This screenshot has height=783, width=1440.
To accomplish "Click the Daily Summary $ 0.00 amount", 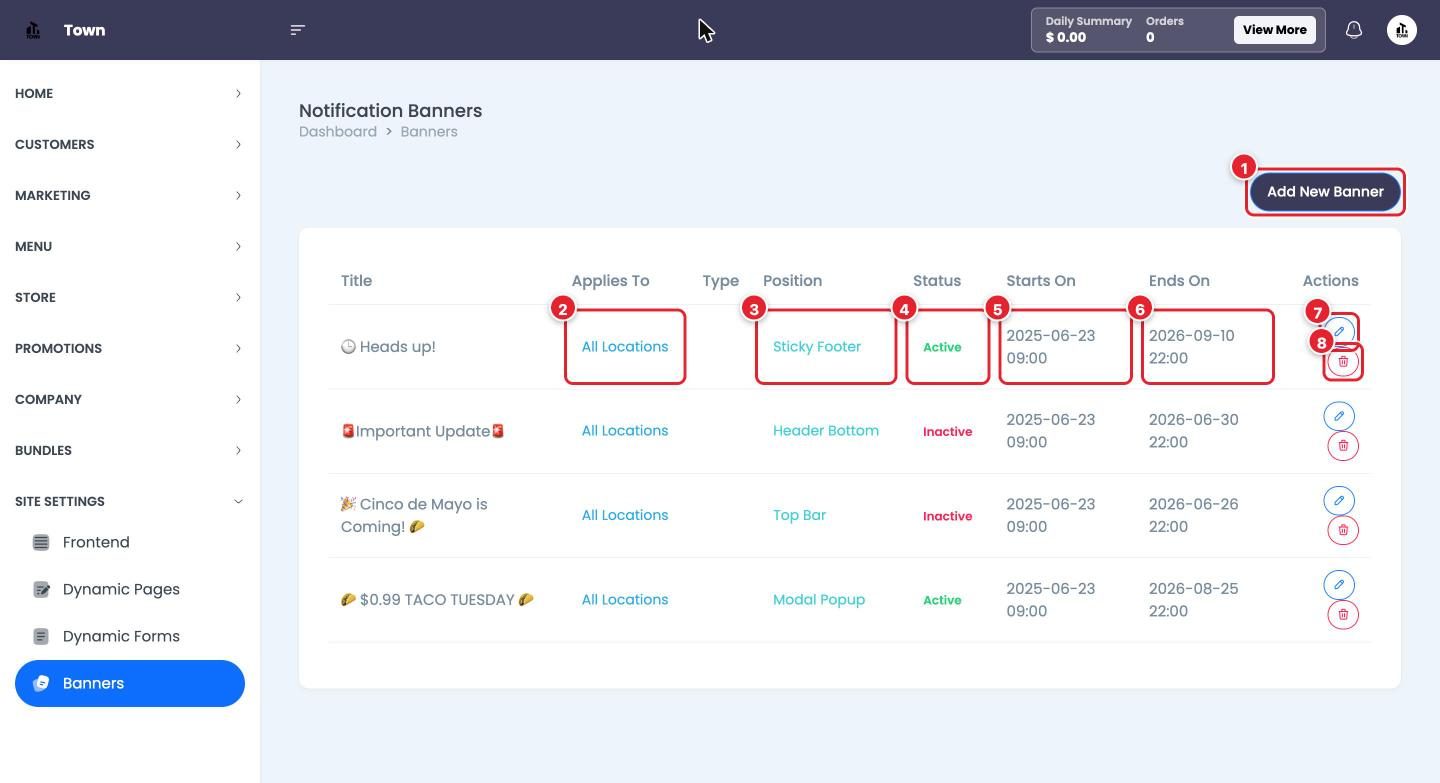I will click(1066, 37).
